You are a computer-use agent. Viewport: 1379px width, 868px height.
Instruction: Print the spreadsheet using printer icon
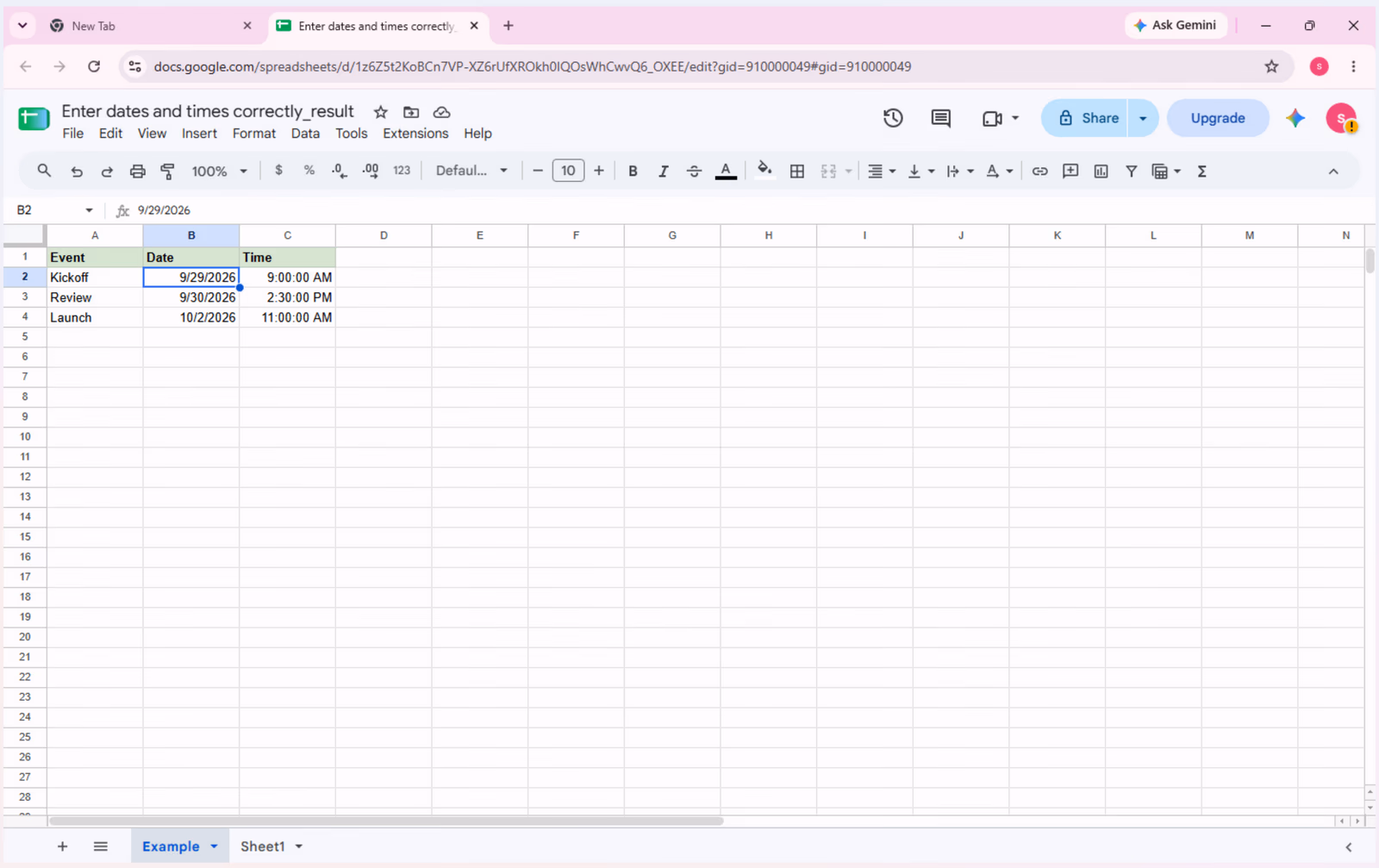pos(137,172)
